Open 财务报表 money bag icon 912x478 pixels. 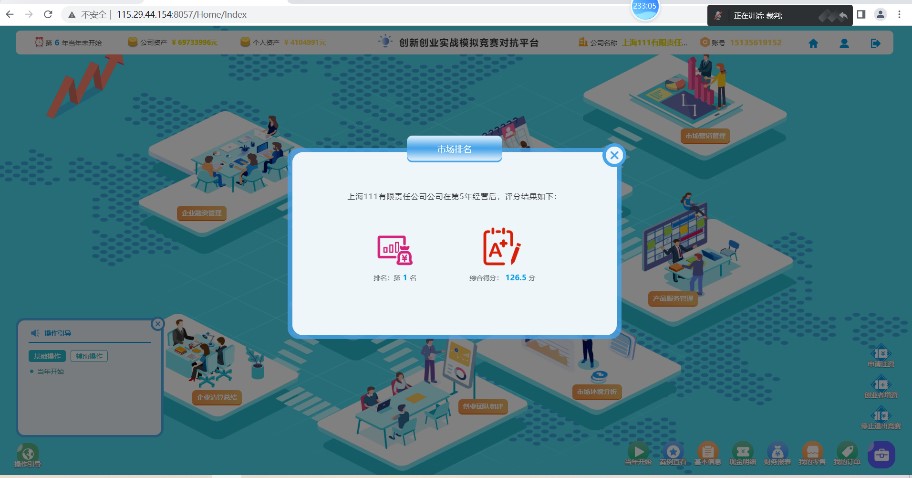(x=777, y=452)
